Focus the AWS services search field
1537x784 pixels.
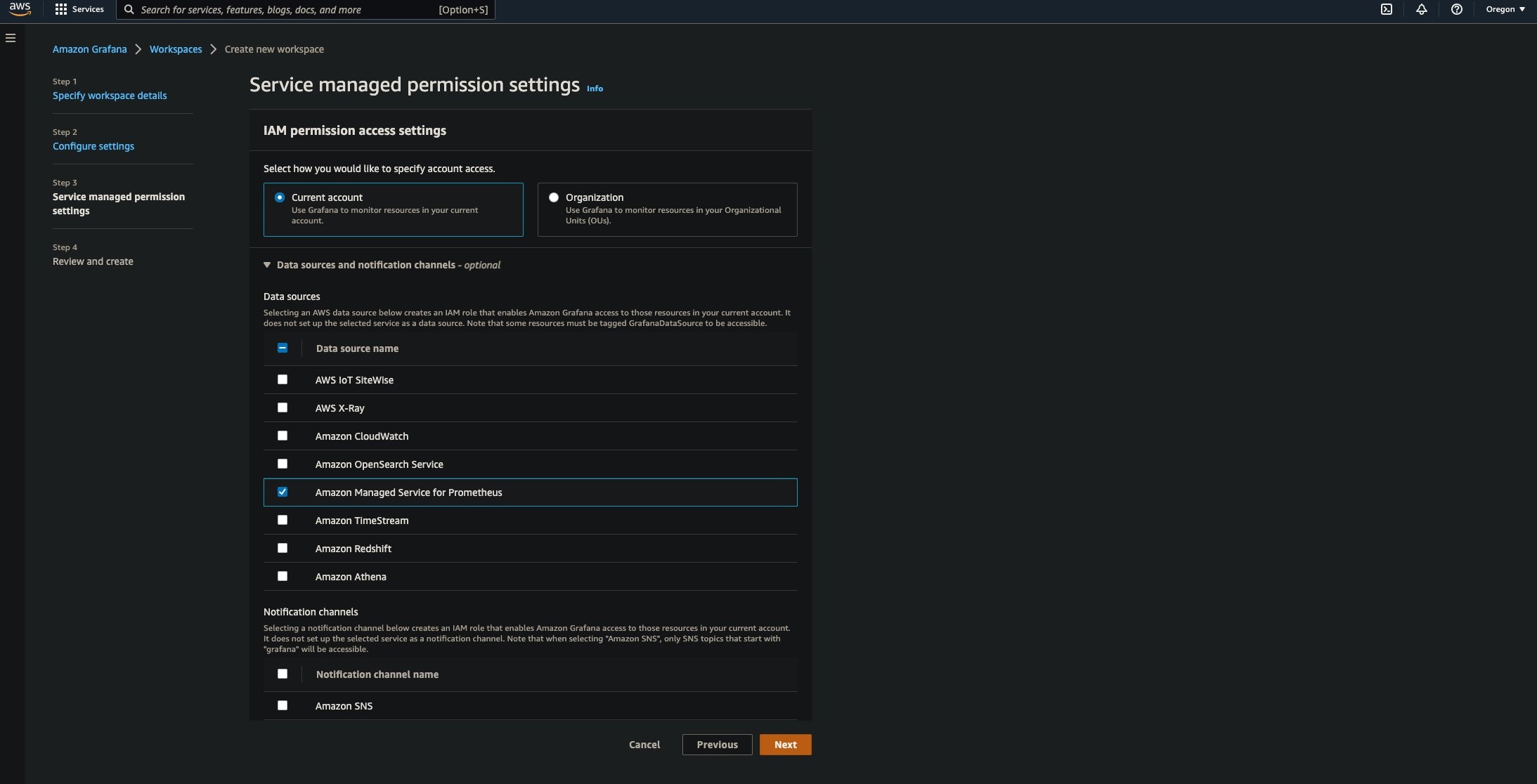(x=306, y=10)
